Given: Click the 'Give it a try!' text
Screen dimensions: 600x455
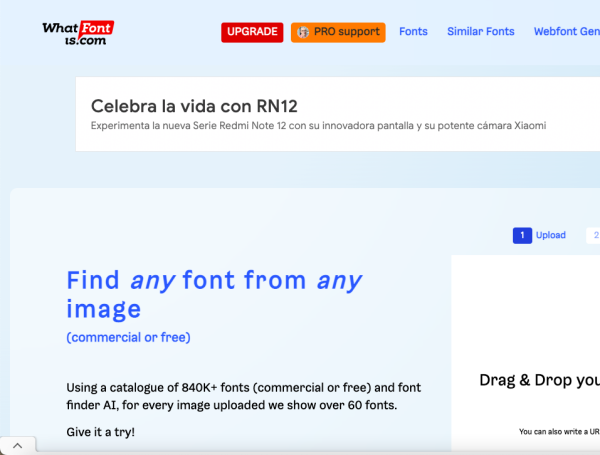Looking at the screenshot, I should [x=101, y=432].
